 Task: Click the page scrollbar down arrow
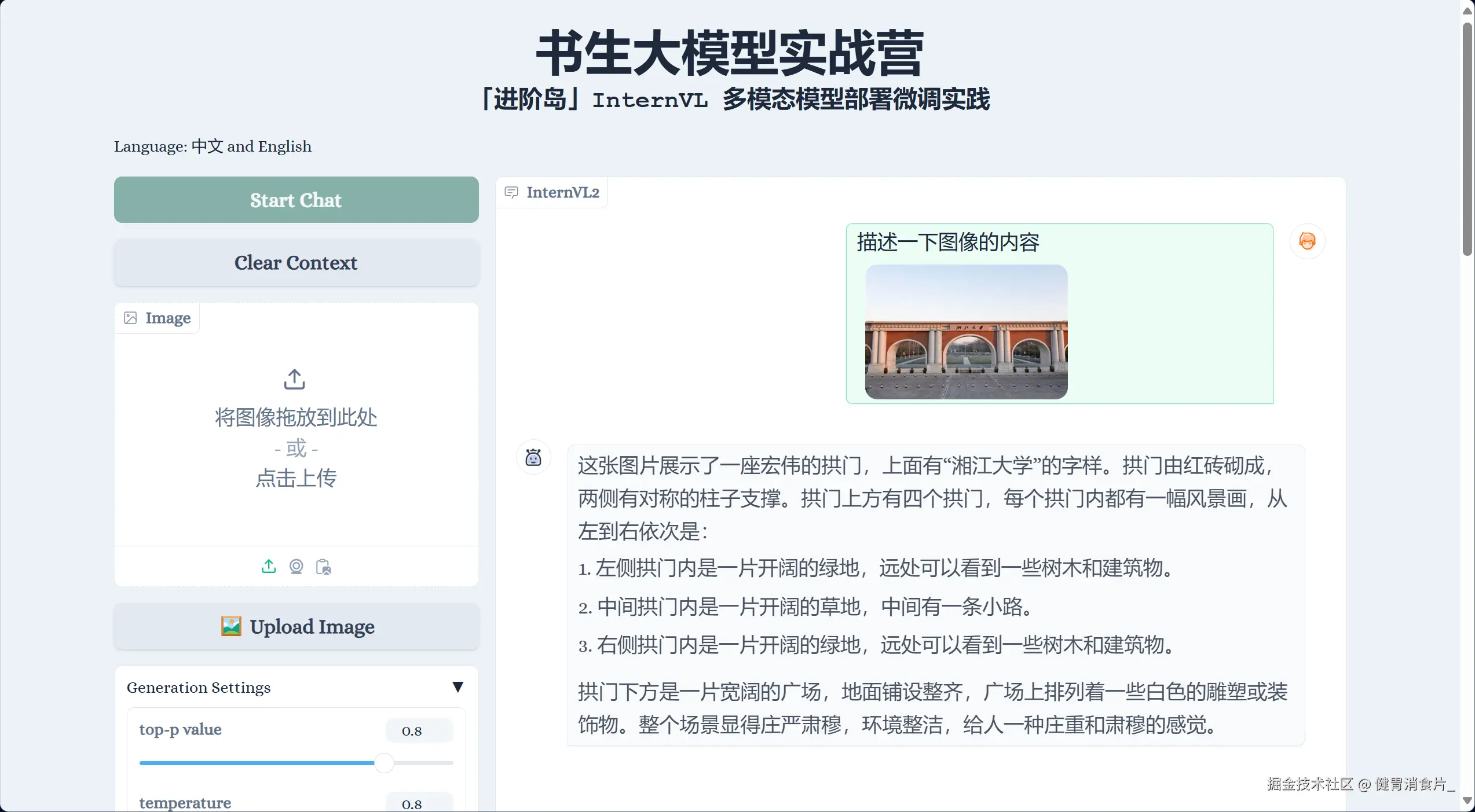click(x=1467, y=801)
